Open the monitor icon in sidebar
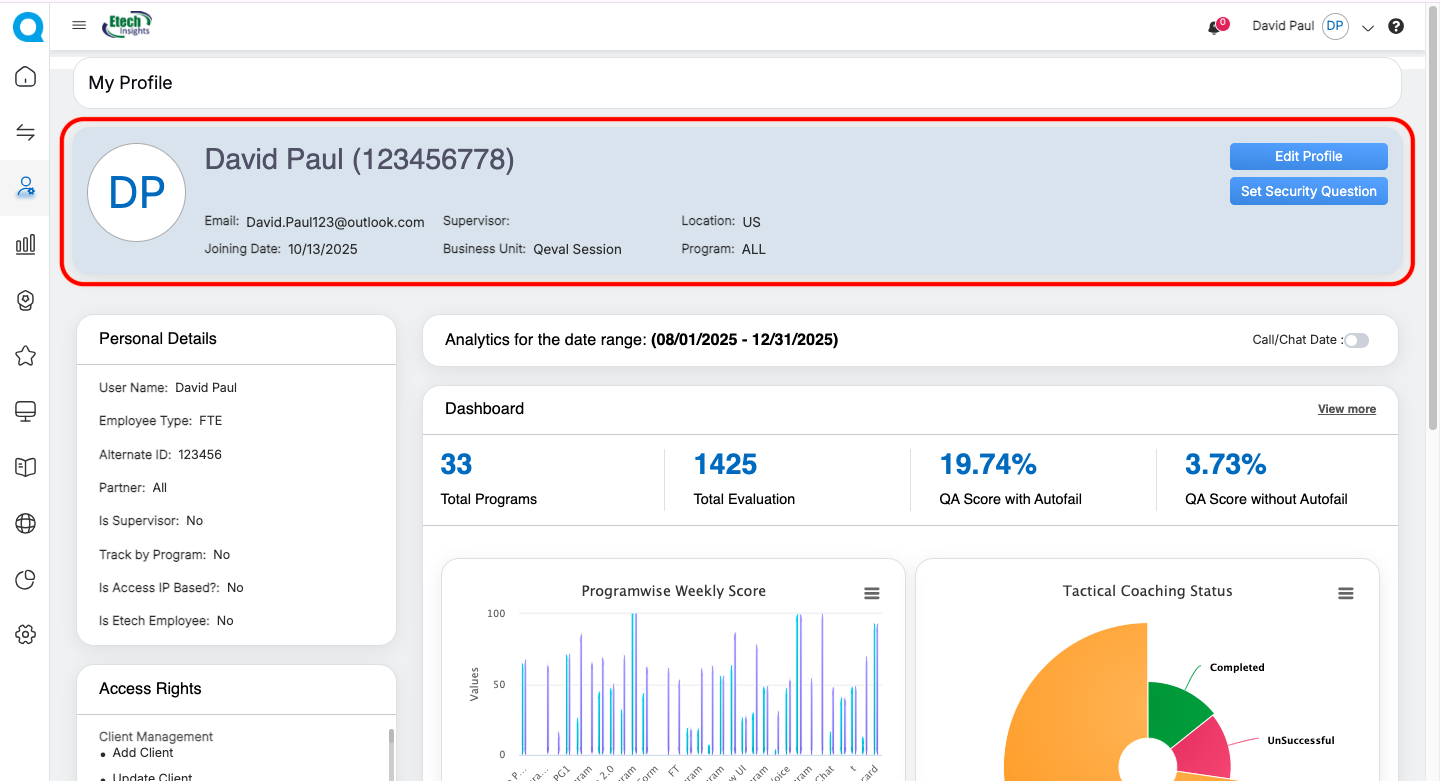 pyautogui.click(x=26, y=411)
